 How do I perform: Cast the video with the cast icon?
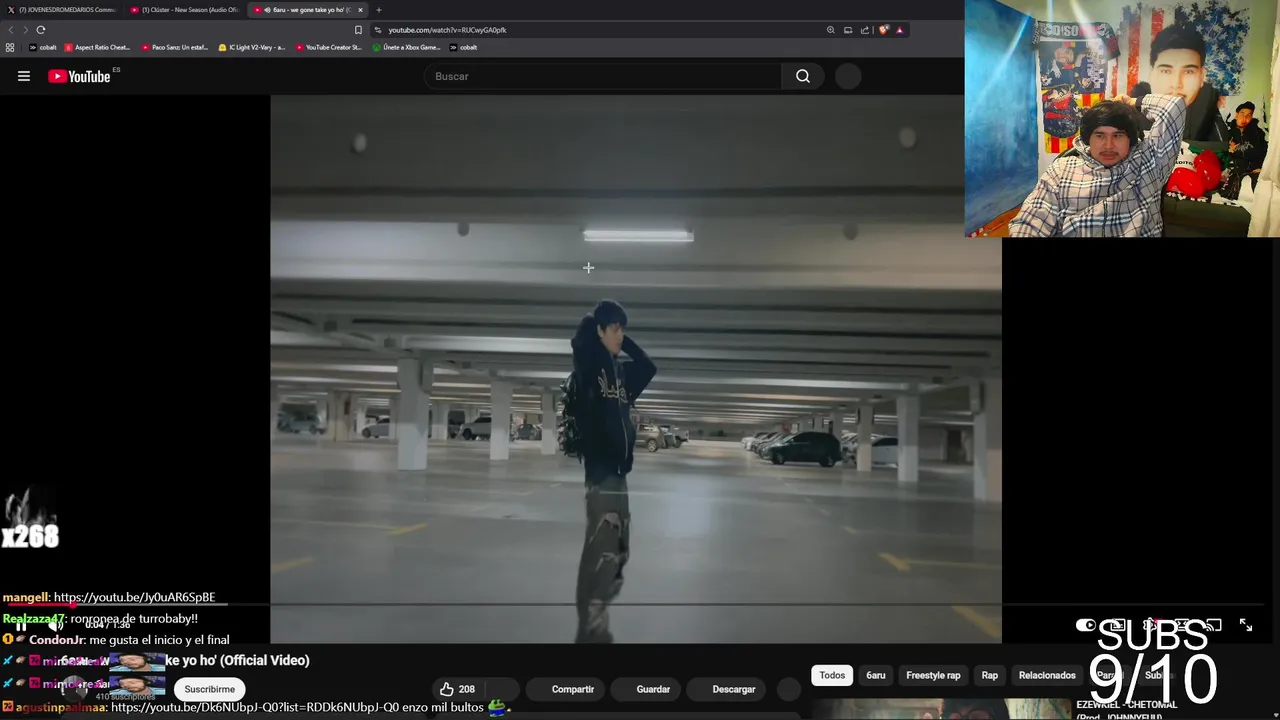1213,625
